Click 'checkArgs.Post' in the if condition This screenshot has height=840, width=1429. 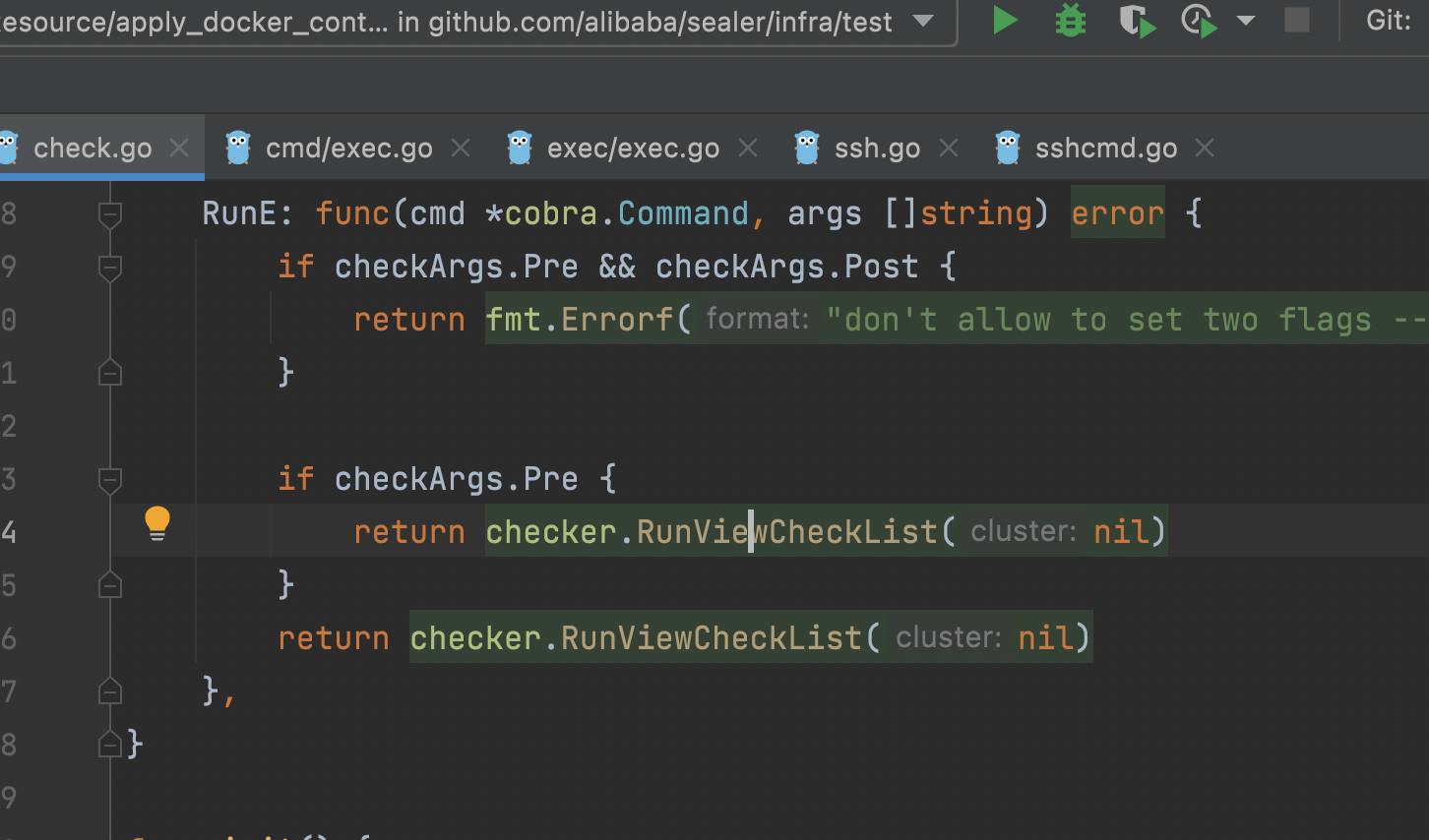point(786,267)
